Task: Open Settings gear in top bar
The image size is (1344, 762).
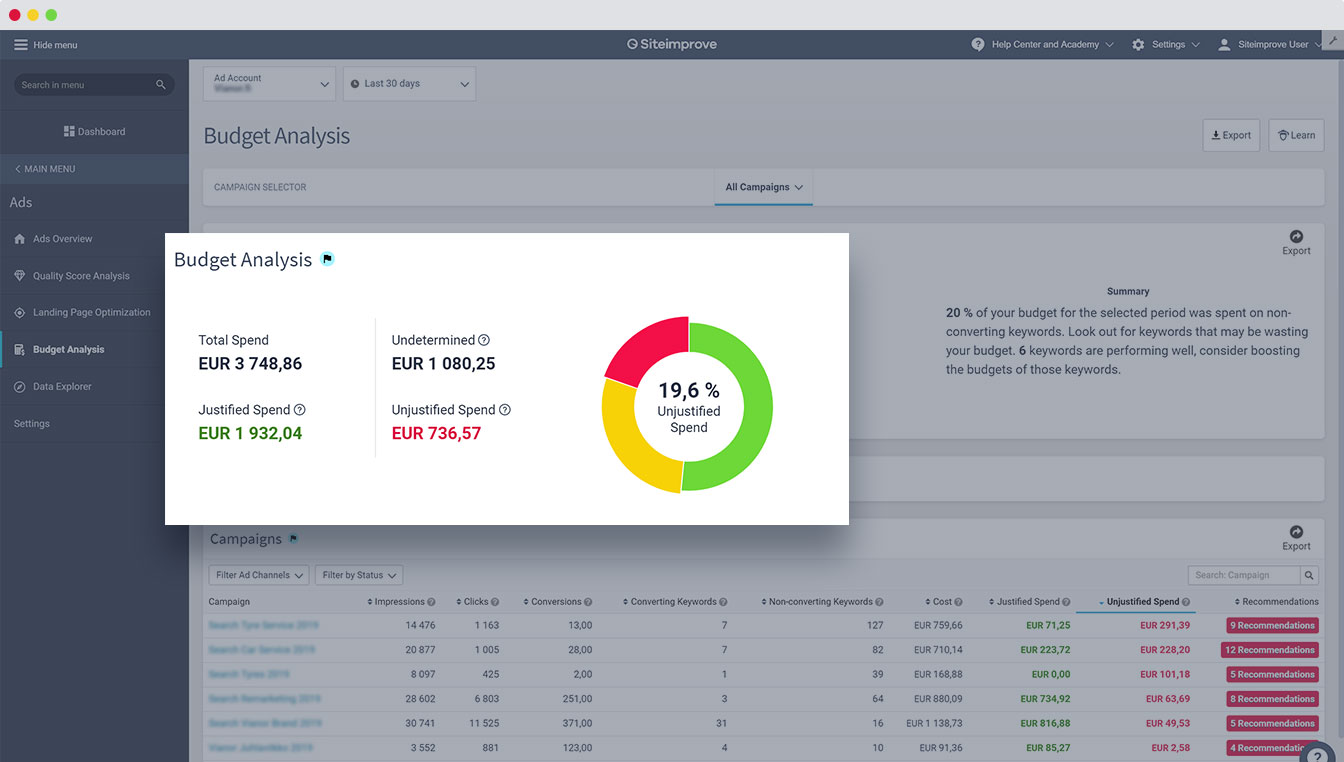Action: point(1138,45)
